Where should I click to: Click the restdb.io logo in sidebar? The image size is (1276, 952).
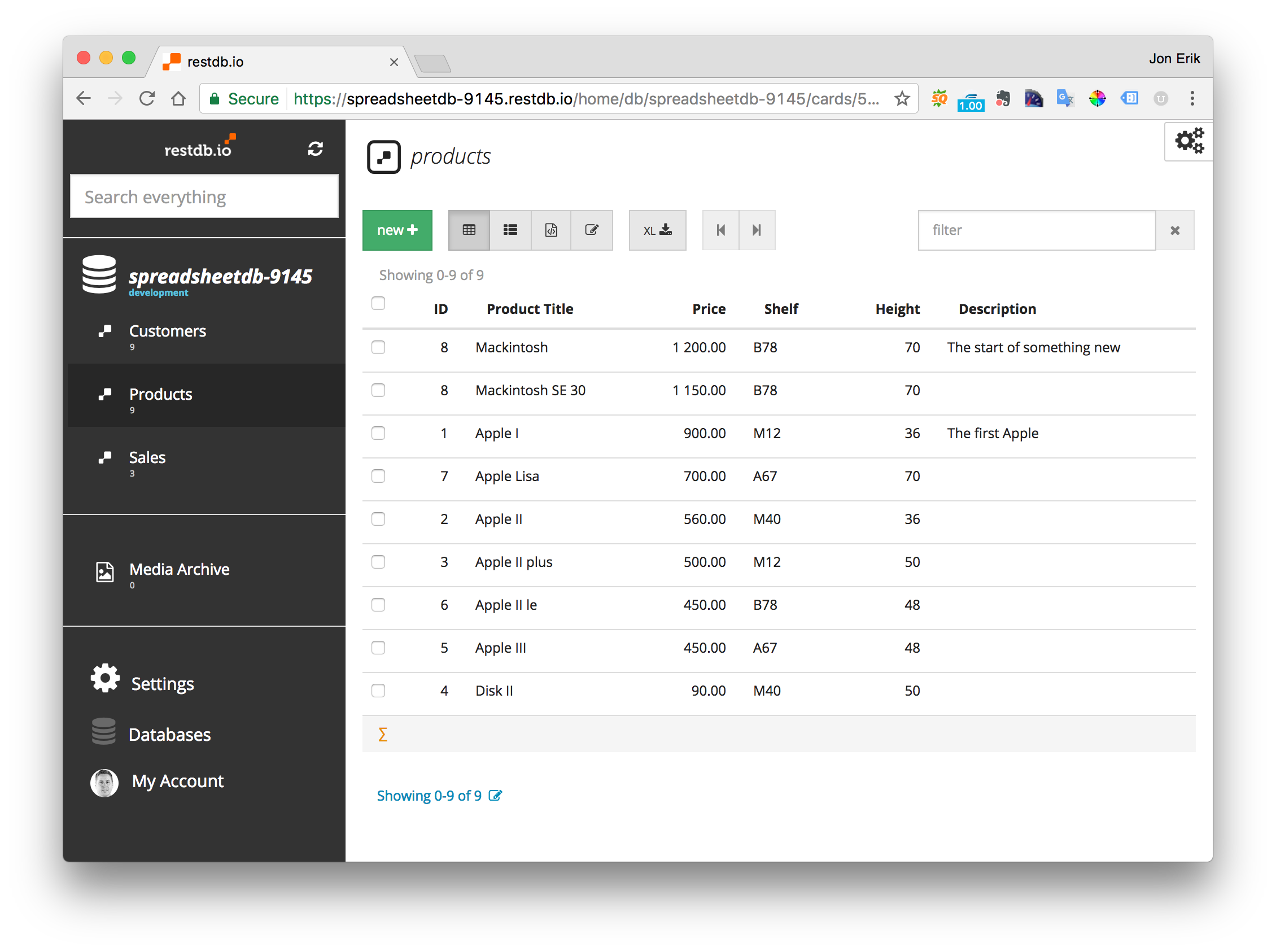(199, 147)
